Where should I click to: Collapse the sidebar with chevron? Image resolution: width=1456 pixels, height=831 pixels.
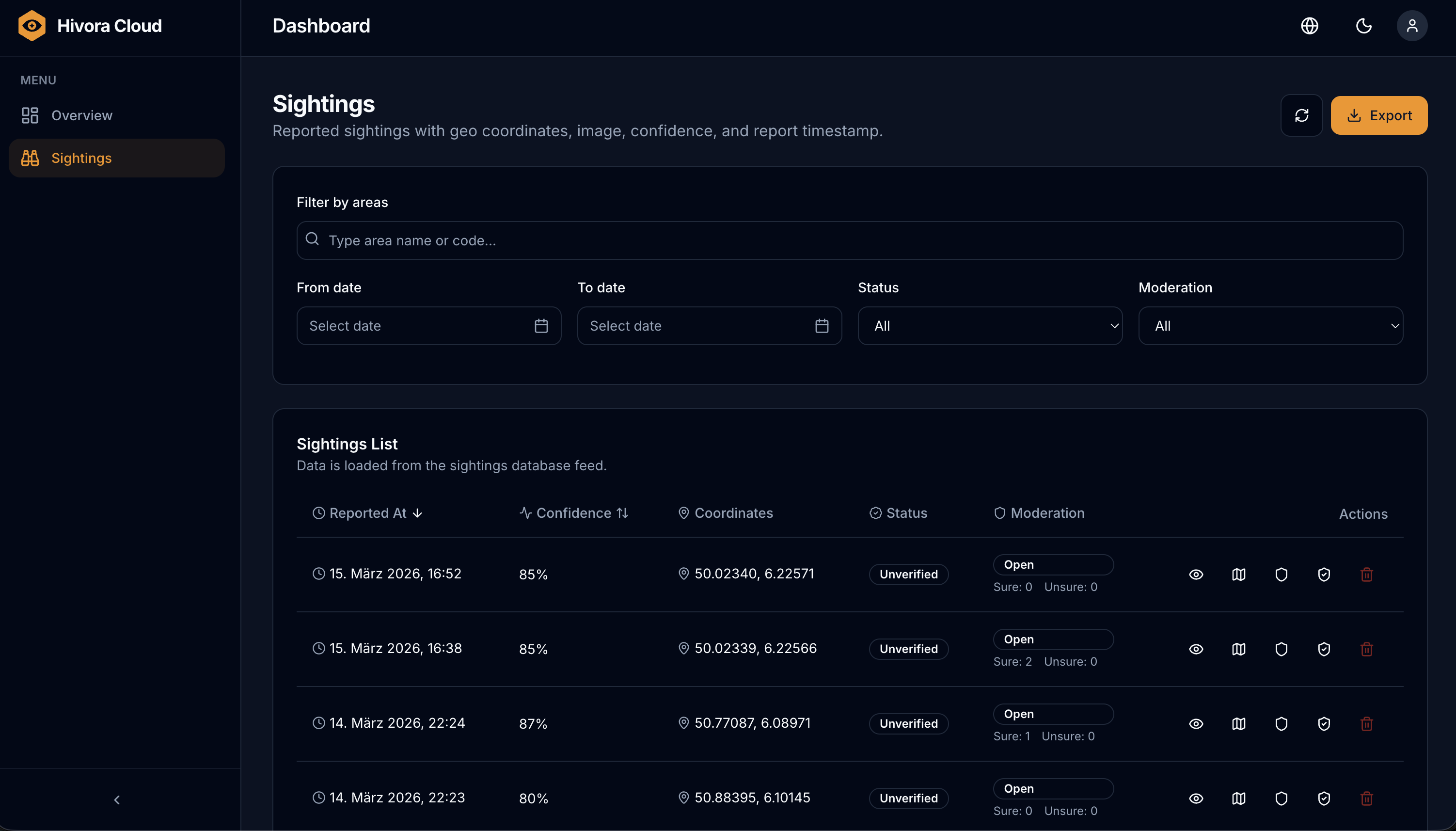pyautogui.click(x=117, y=799)
